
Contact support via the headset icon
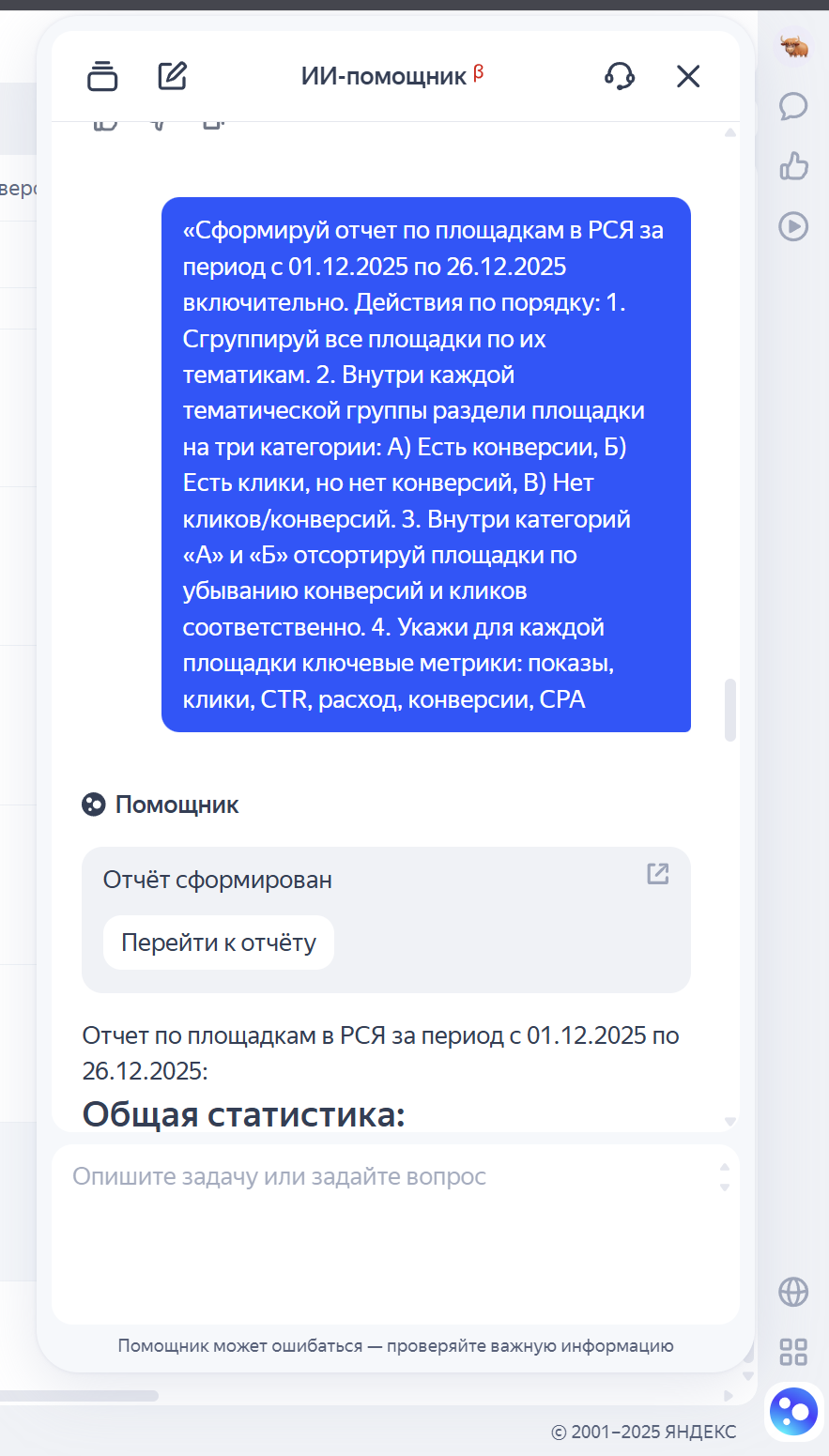(x=620, y=76)
